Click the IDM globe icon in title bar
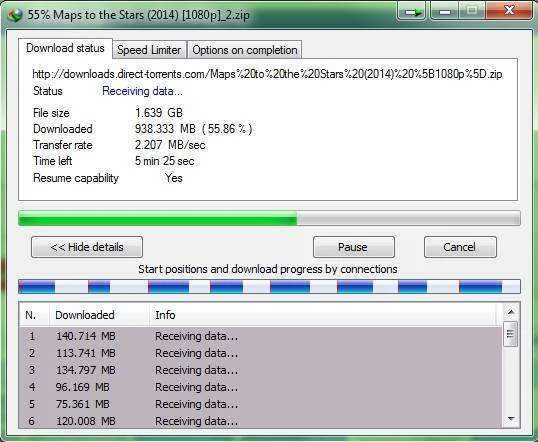This screenshot has width=538, height=442. coord(14,15)
